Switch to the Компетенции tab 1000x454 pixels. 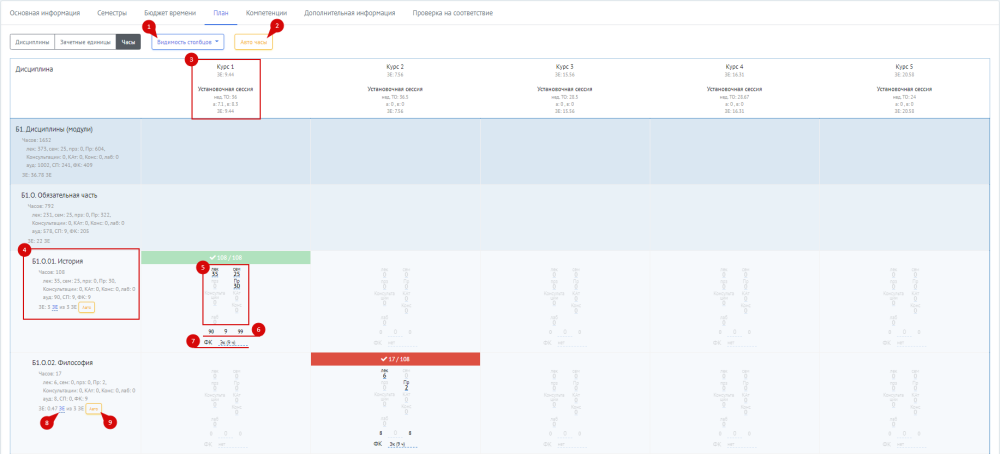tap(266, 13)
